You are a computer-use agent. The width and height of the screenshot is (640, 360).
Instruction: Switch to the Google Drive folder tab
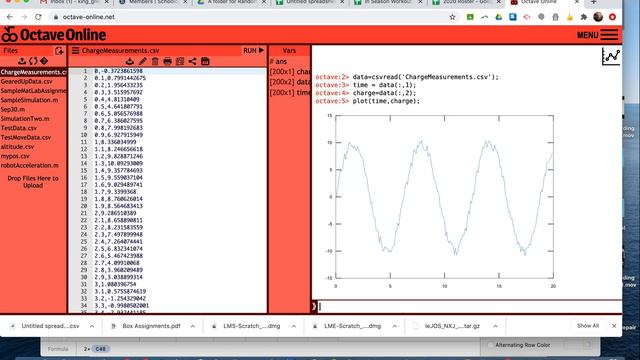pyautogui.click(x=231, y=2)
